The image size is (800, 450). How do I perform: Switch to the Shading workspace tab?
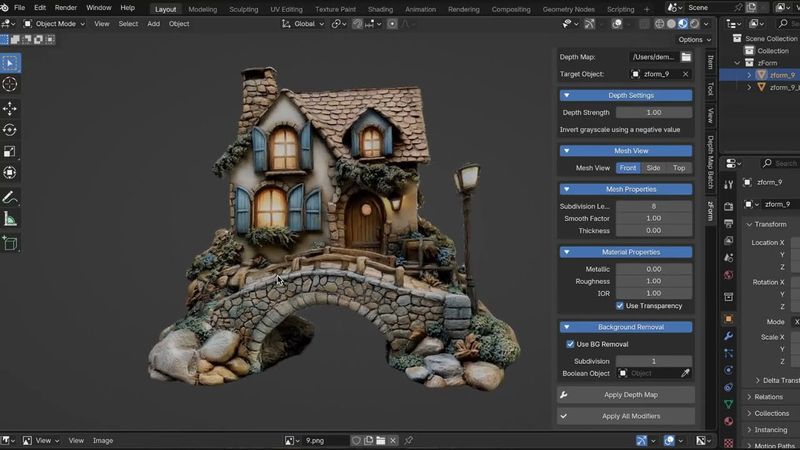381,9
